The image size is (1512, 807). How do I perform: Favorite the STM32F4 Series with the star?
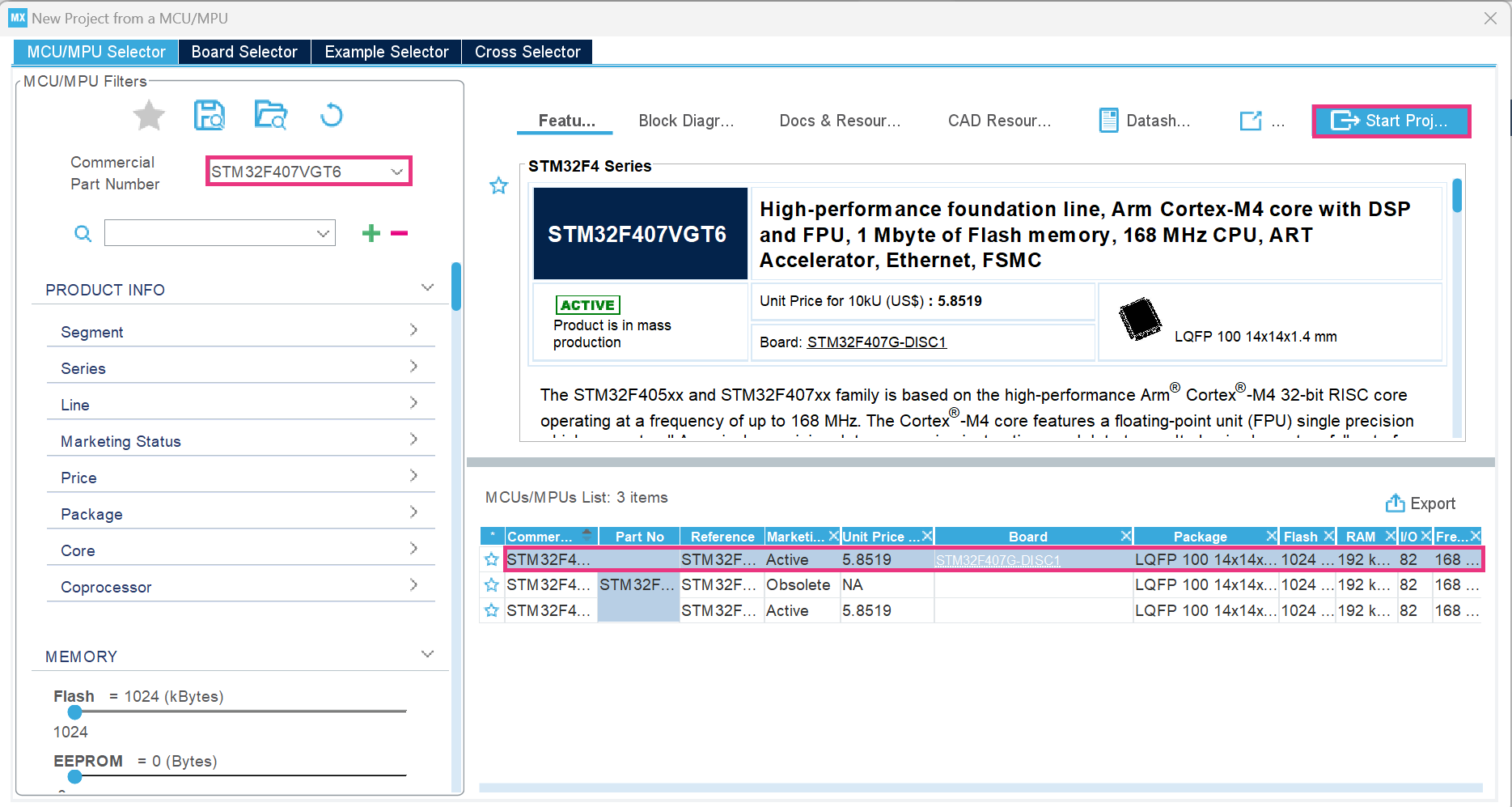click(x=498, y=185)
